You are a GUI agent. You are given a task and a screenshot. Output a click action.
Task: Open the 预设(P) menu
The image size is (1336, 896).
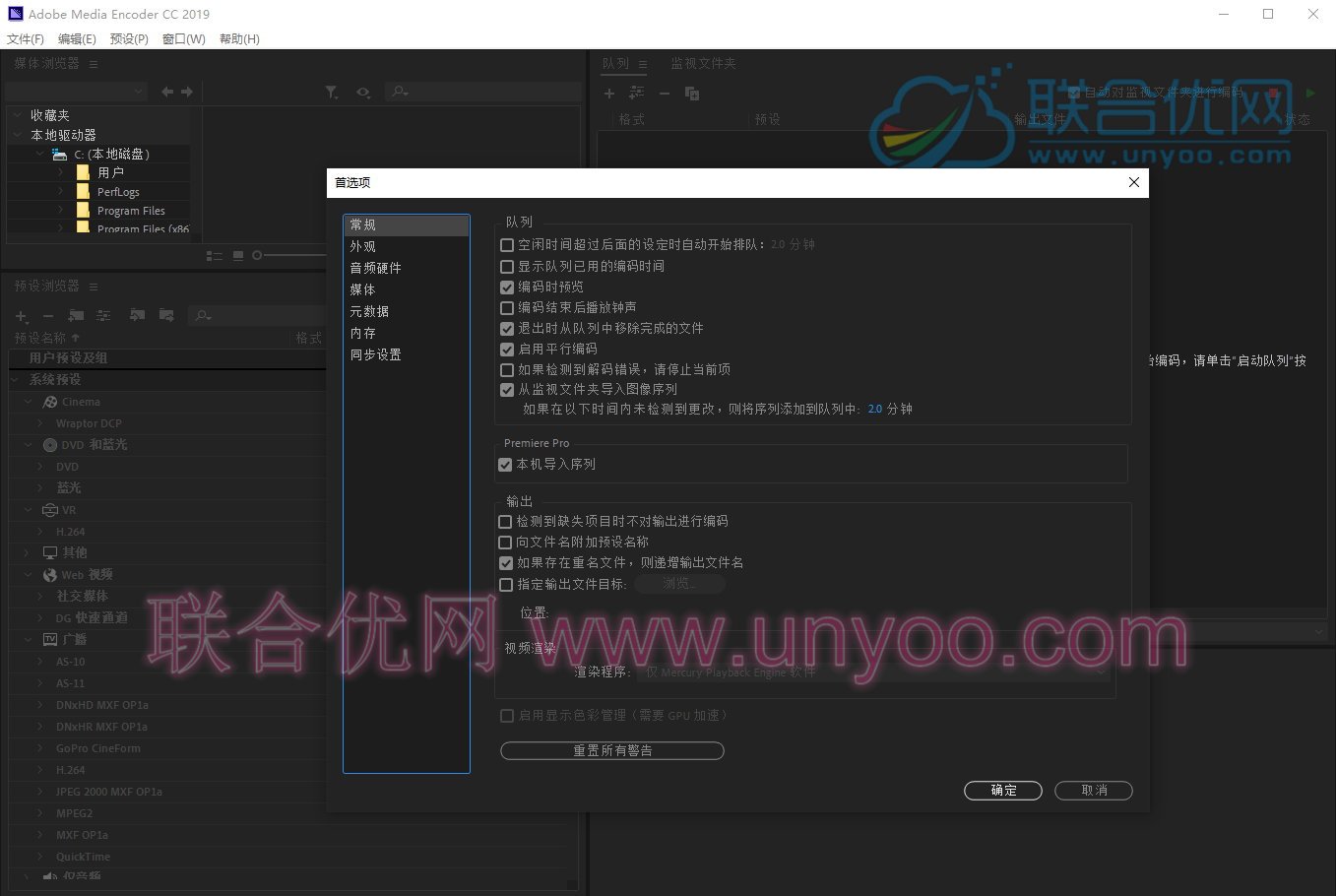(129, 39)
